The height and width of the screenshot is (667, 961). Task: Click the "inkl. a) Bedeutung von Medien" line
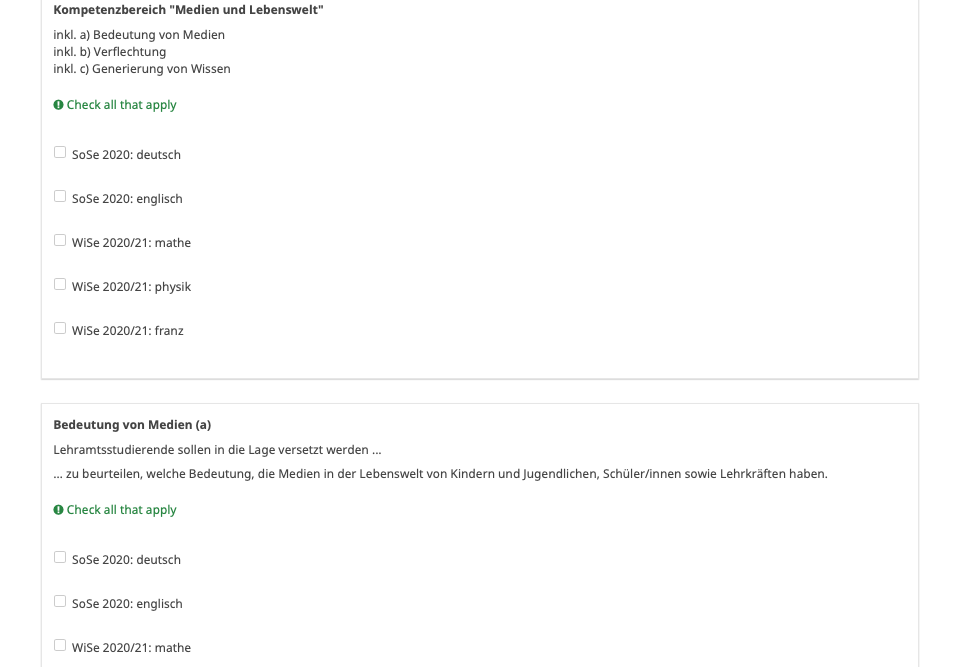(139, 35)
